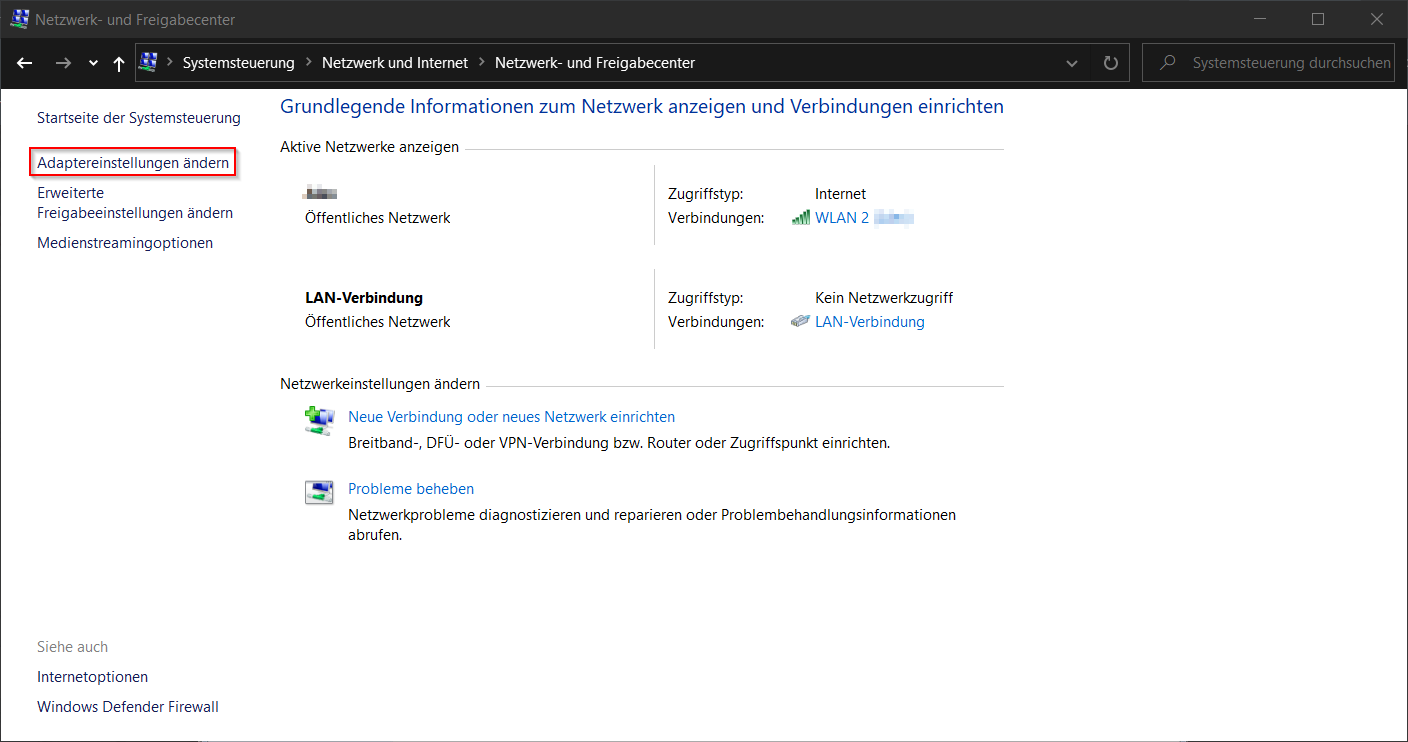1408x742 pixels.
Task: Open Adaptereinstellungen ändern
Action: click(133, 162)
